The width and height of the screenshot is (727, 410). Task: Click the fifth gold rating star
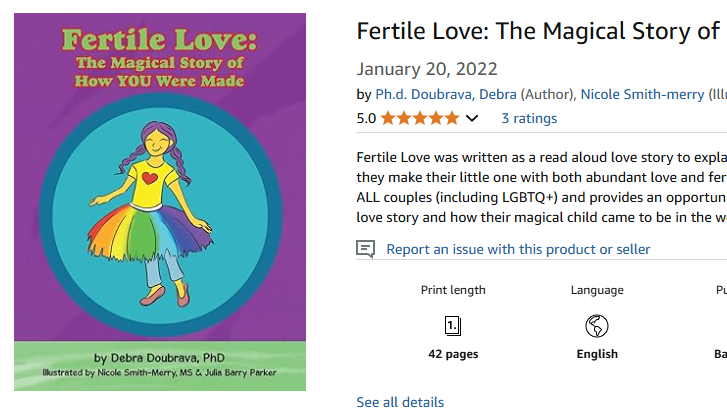tap(452, 118)
